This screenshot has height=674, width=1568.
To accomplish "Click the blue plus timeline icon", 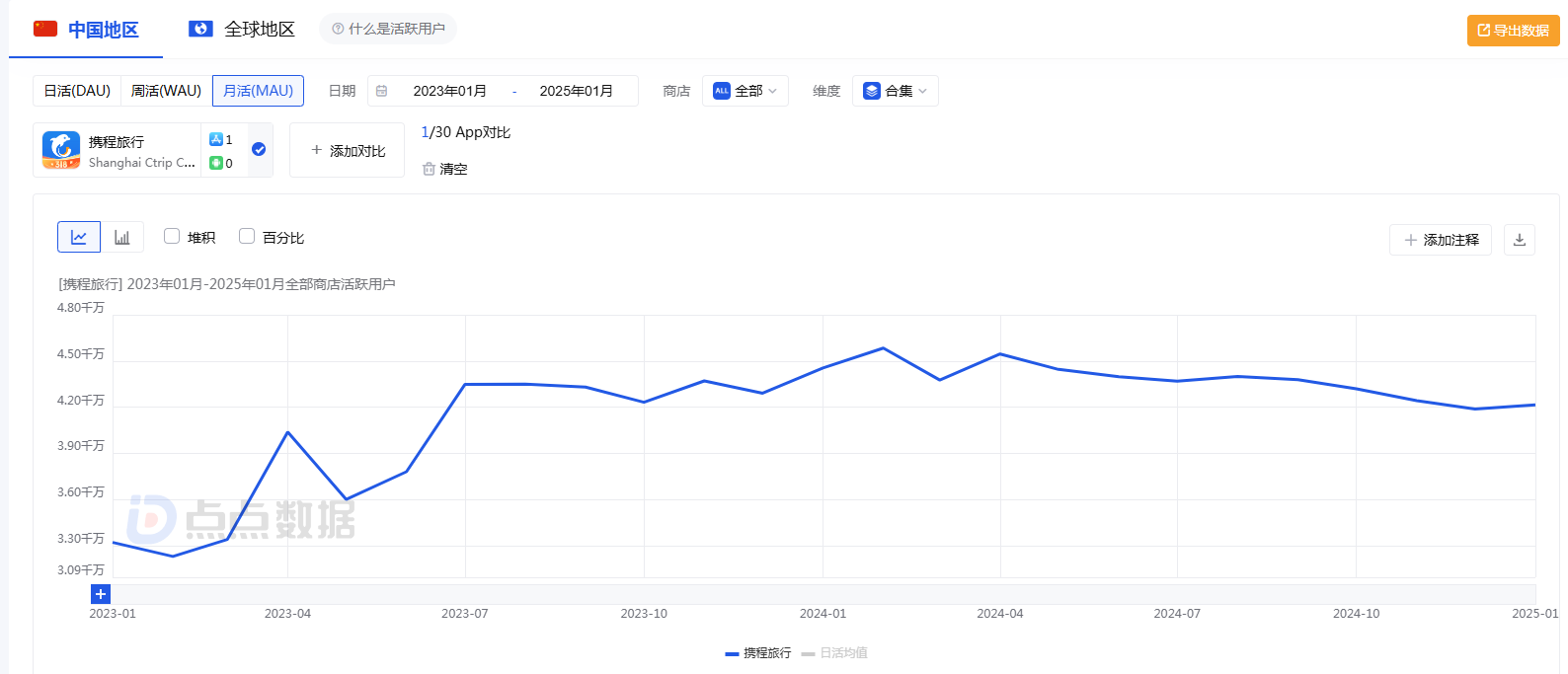I will tap(101, 594).
